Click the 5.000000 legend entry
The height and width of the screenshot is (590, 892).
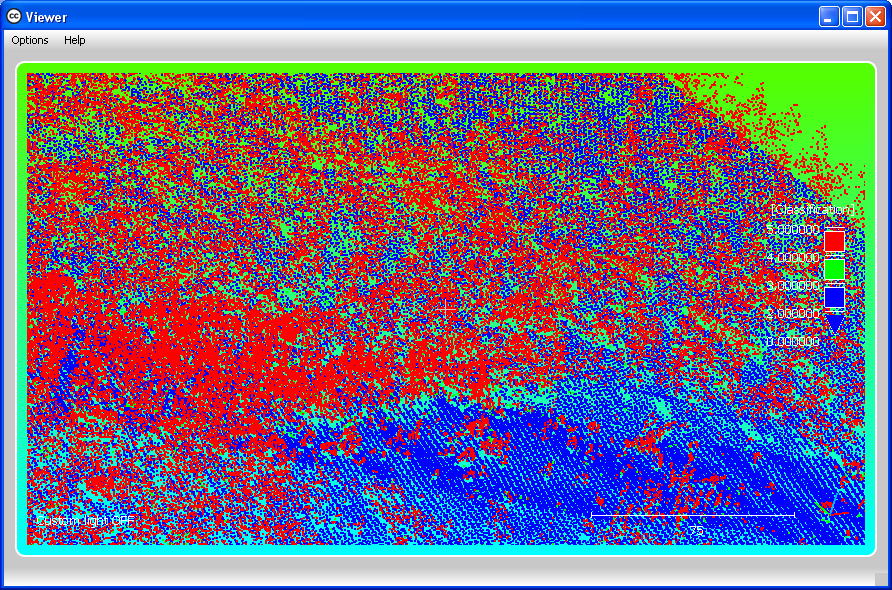pyautogui.click(x=793, y=229)
